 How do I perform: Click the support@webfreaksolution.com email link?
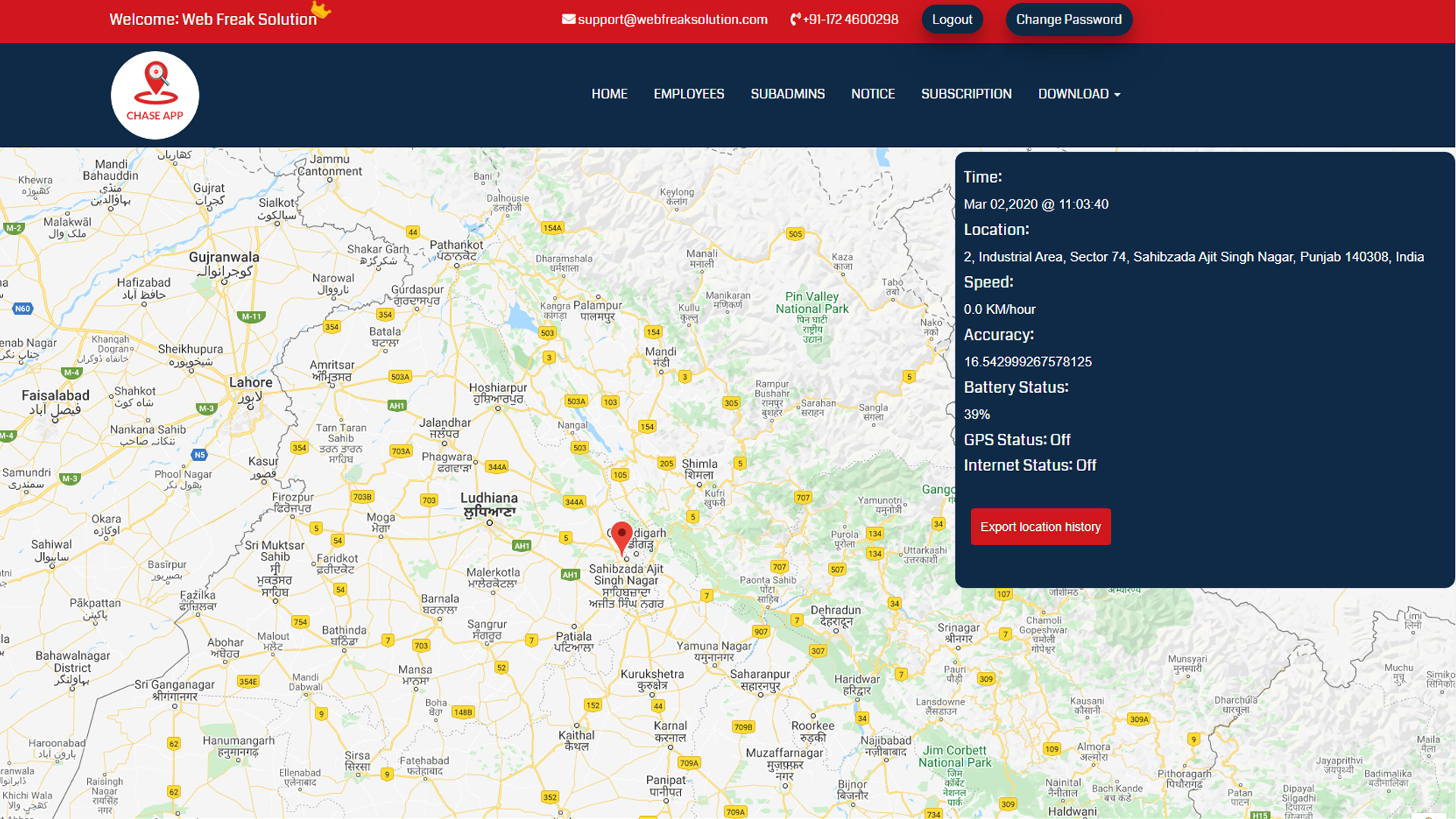[x=673, y=20]
